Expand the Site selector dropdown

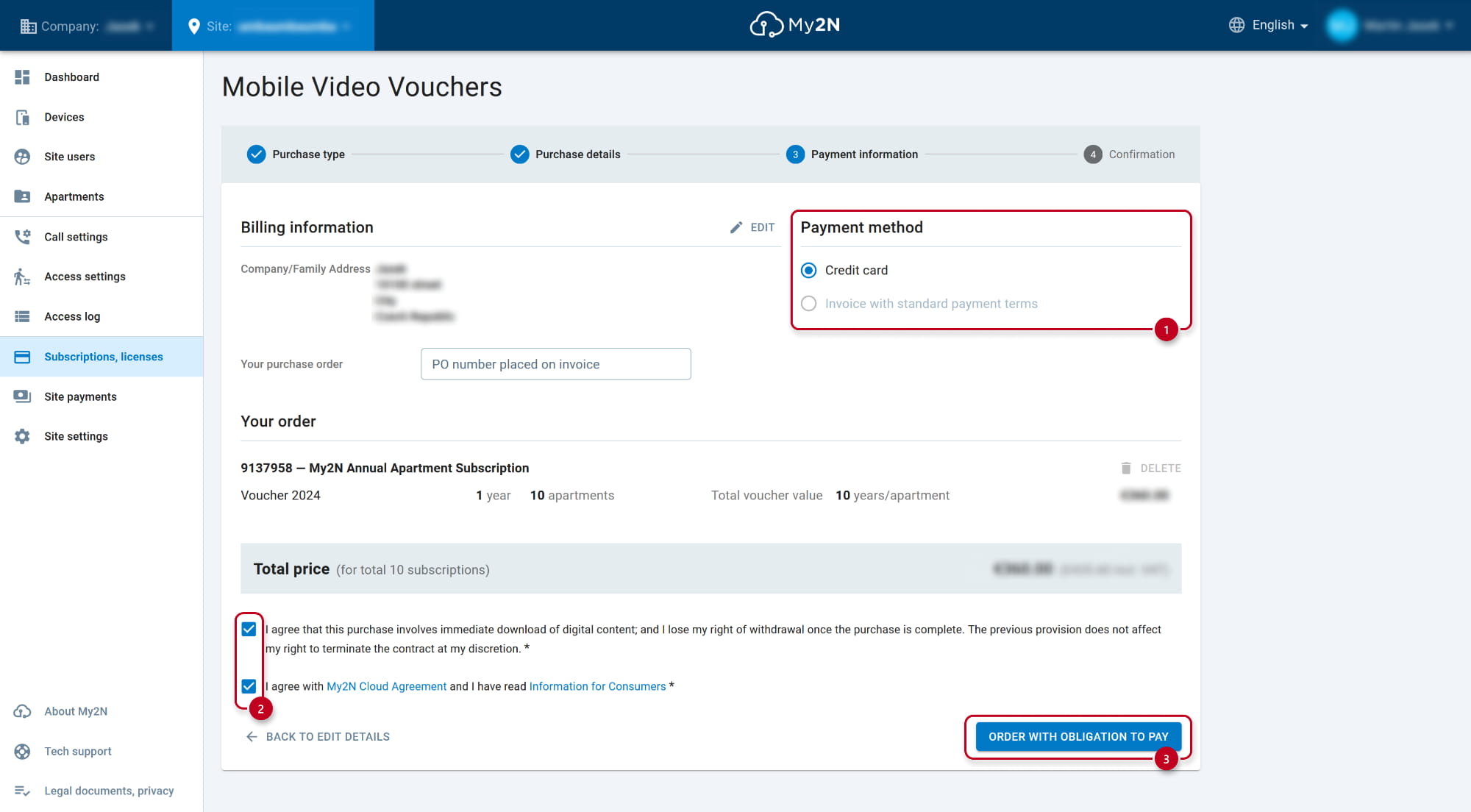(273, 26)
